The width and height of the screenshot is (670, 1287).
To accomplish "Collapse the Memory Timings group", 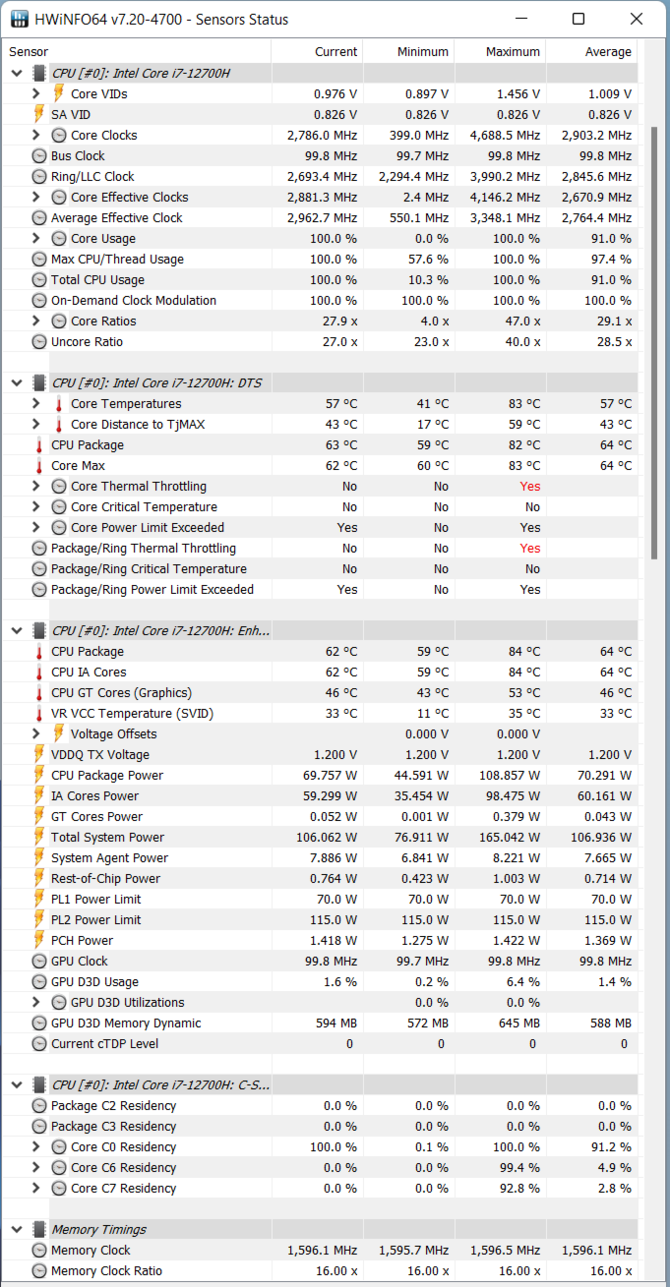I will pyautogui.click(x=17, y=1229).
